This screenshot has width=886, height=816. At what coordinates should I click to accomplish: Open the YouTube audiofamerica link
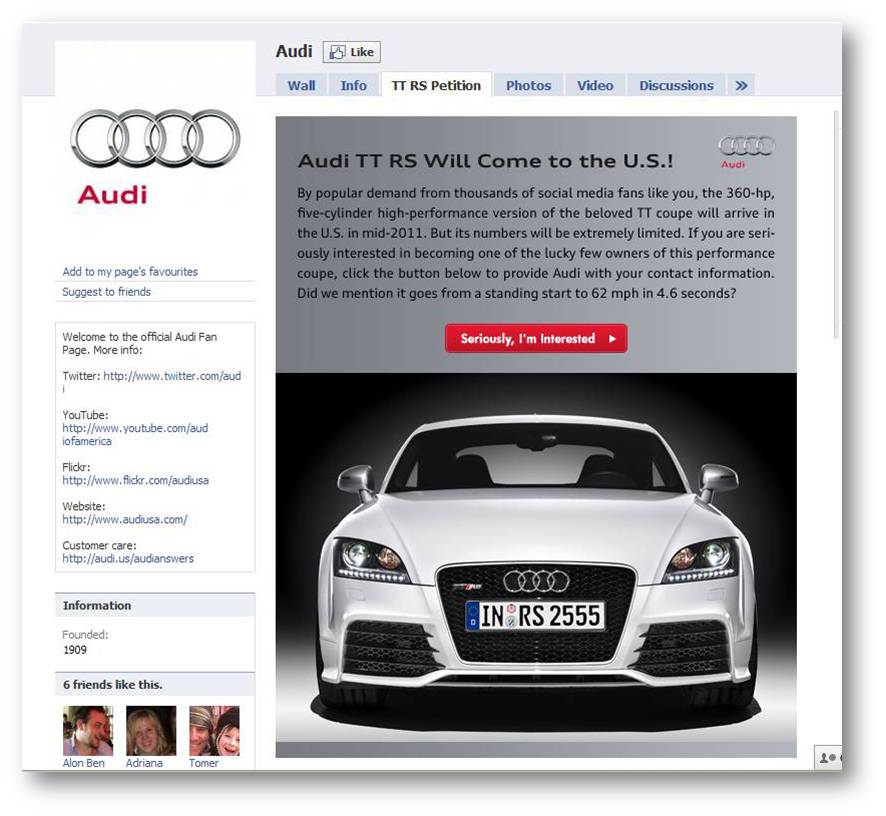pyautogui.click(x=135, y=435)
